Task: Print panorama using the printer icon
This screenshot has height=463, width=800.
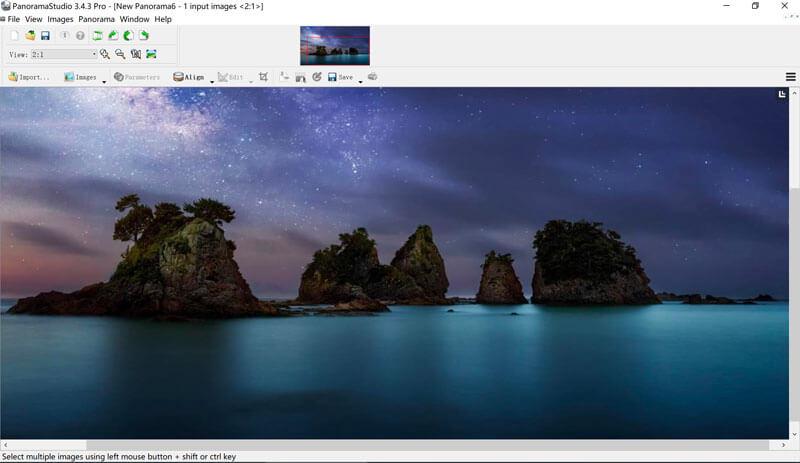Action: tap(373, 77)
